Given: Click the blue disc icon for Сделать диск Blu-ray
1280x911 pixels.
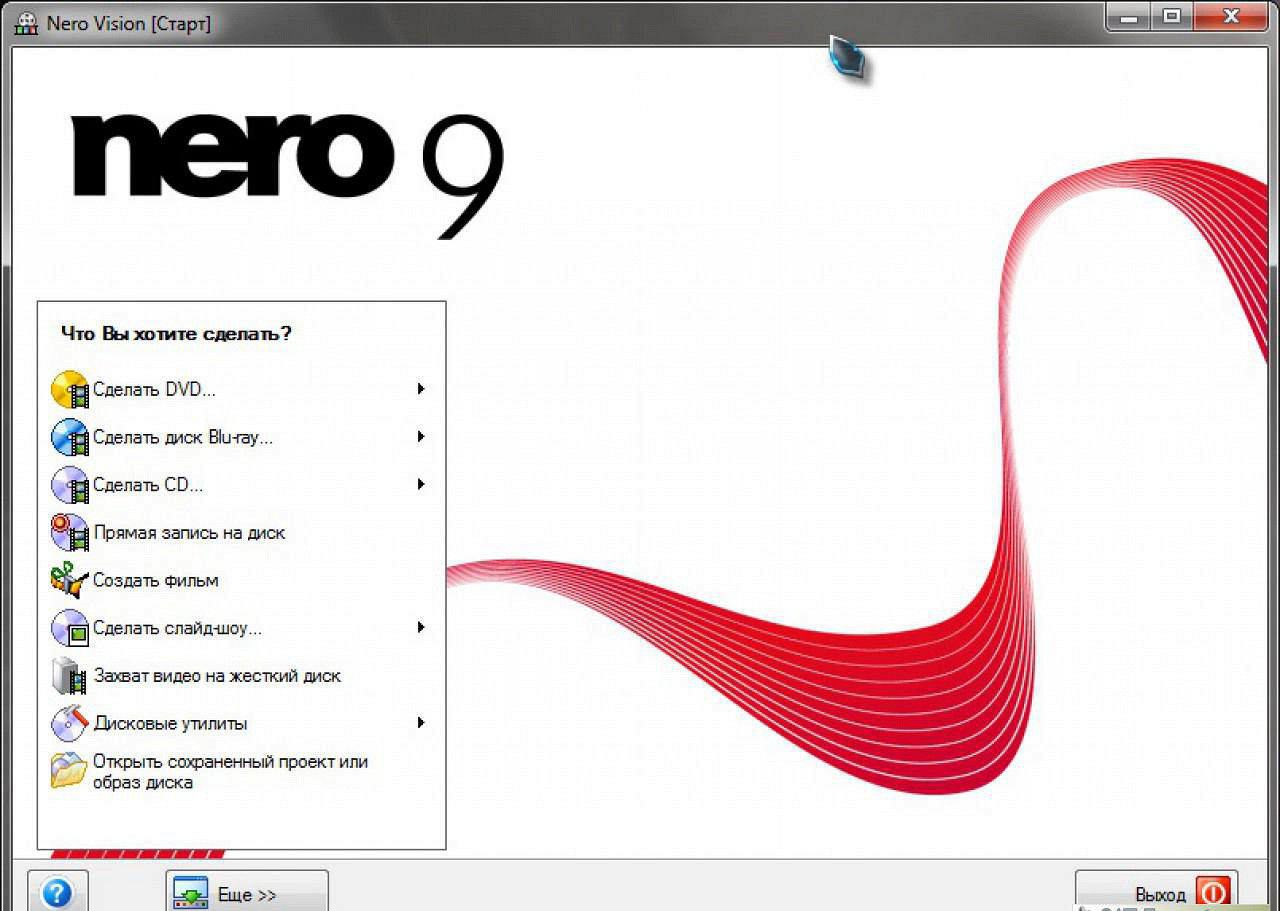Looking at the screenshot, I should click(70, 437).
